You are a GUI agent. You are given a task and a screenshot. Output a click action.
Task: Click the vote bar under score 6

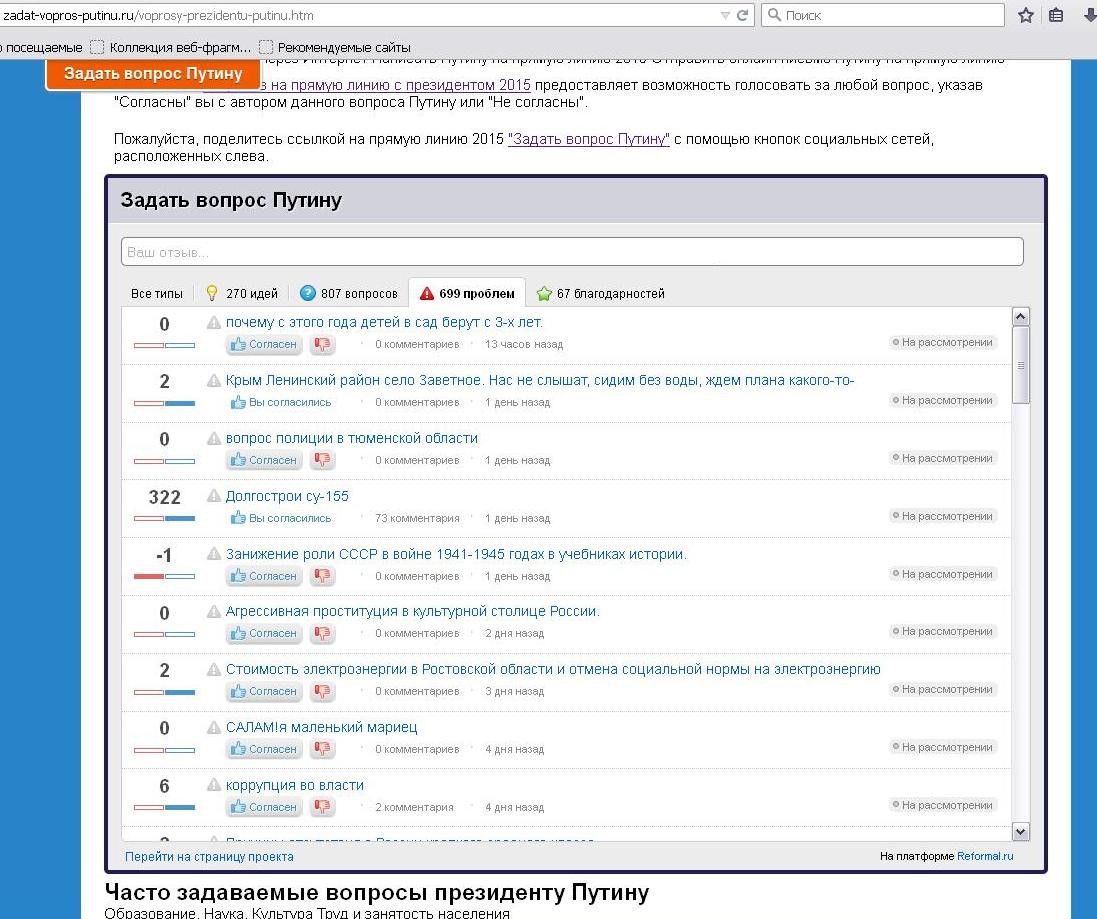point(164,808)
